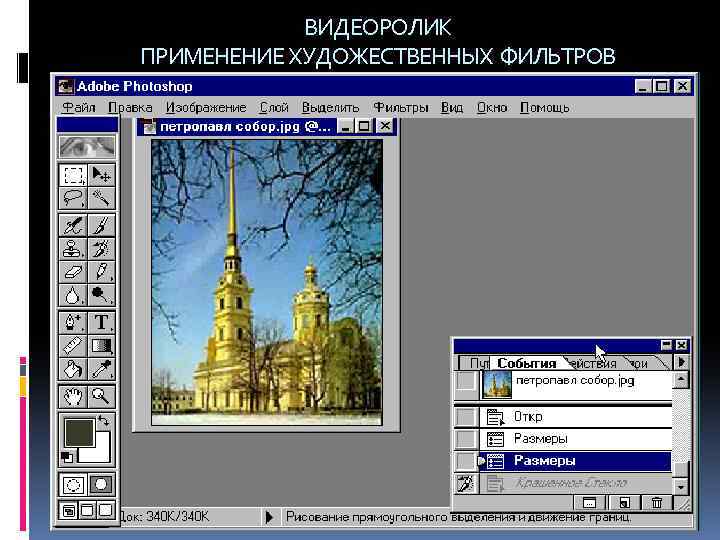Activate the Type (T) tool
Screen dimensions: 720x540
point(101,322)
